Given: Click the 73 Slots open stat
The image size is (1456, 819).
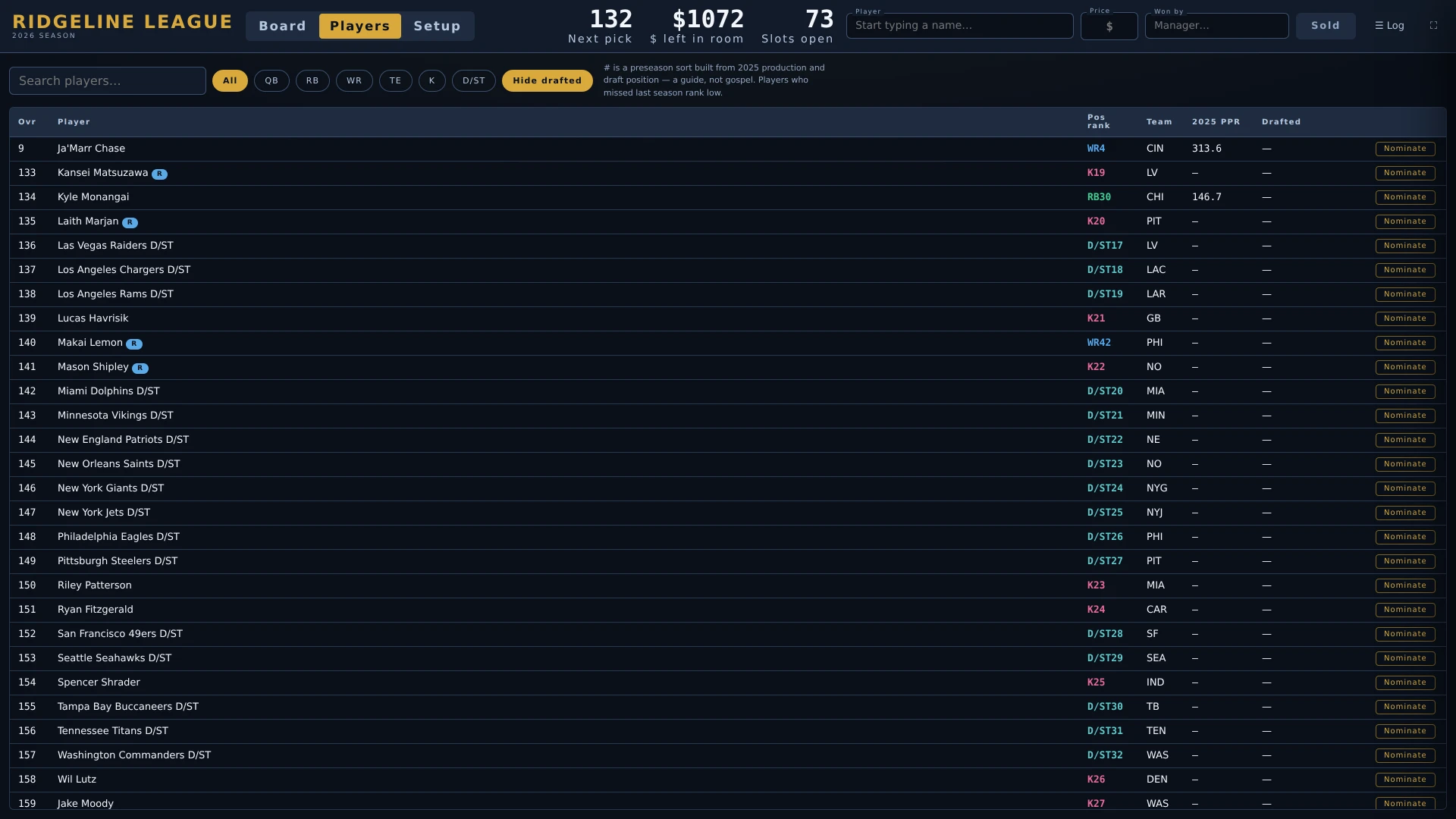Looking at the screenshot, I should [x=797, y=26].
